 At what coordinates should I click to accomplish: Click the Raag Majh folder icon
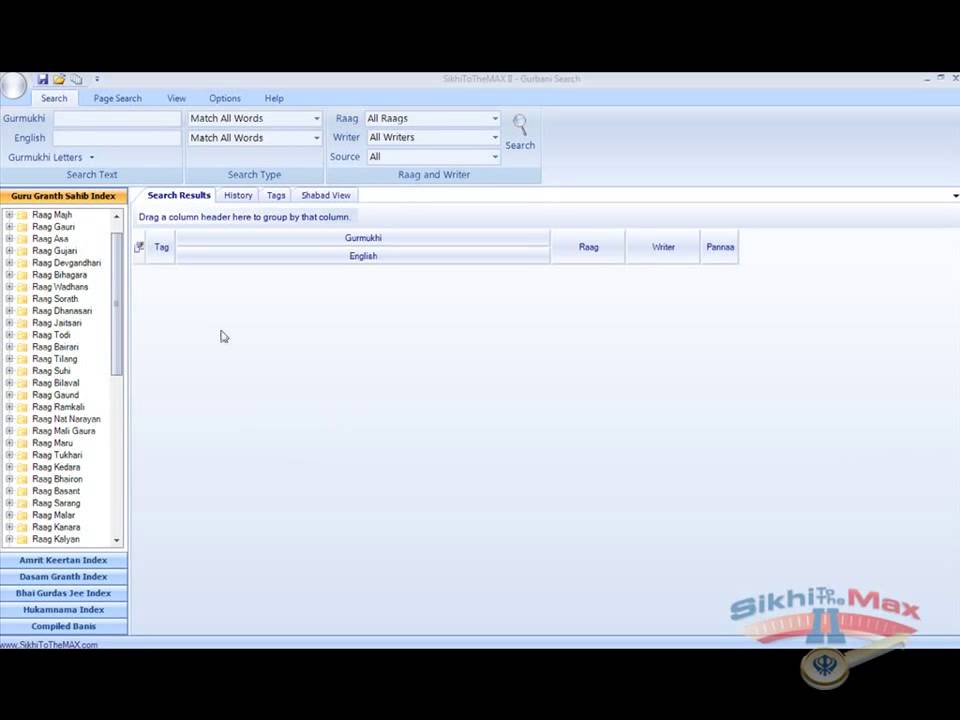(23, 215)
